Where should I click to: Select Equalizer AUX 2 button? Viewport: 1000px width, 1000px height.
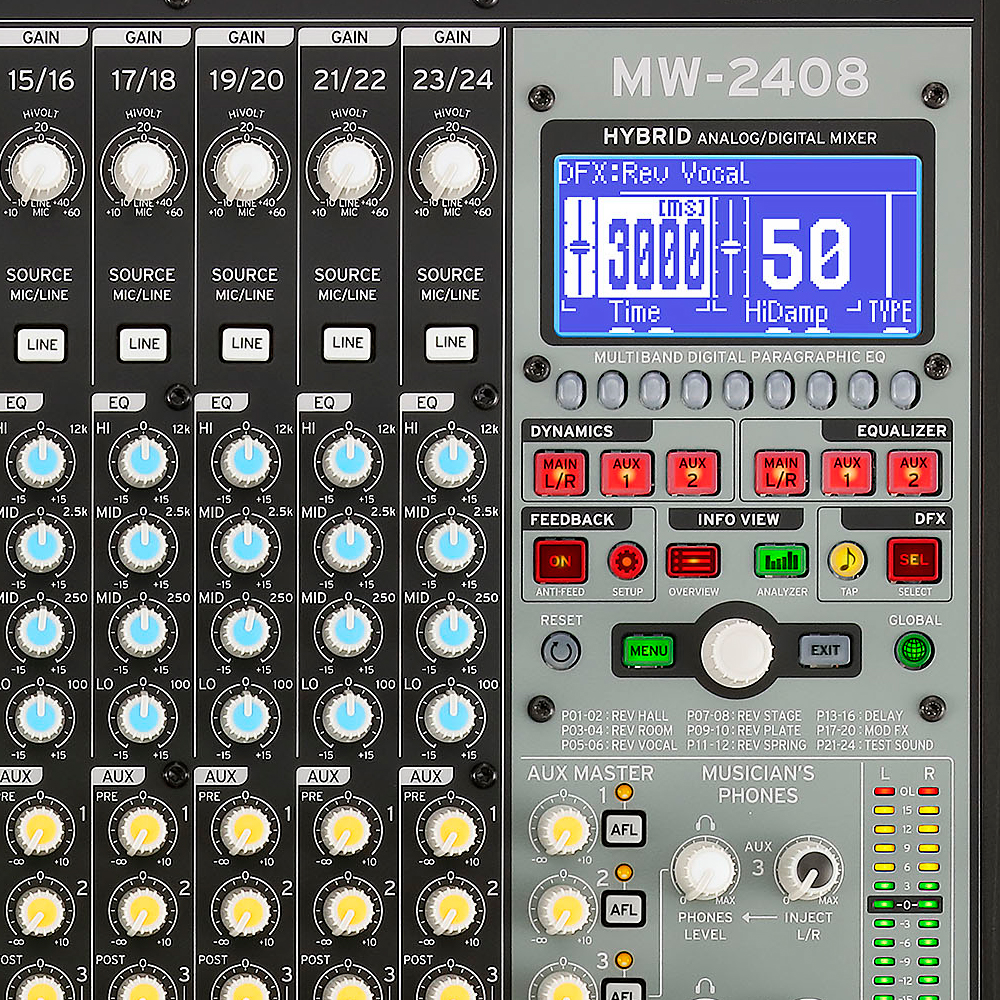(x=913, y=473)
